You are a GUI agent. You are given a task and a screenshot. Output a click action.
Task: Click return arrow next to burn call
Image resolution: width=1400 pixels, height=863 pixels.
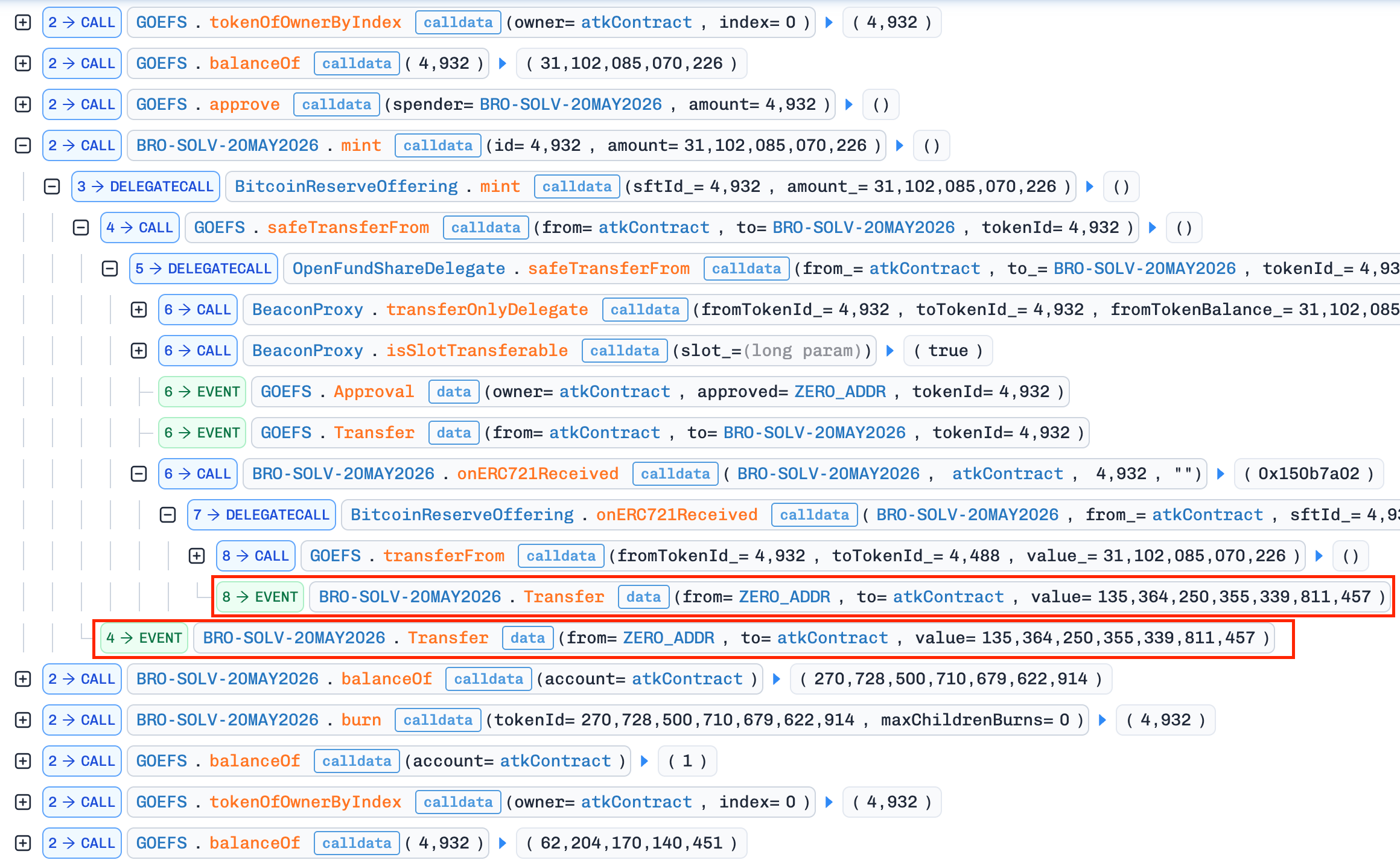(x=1102, y=720)
